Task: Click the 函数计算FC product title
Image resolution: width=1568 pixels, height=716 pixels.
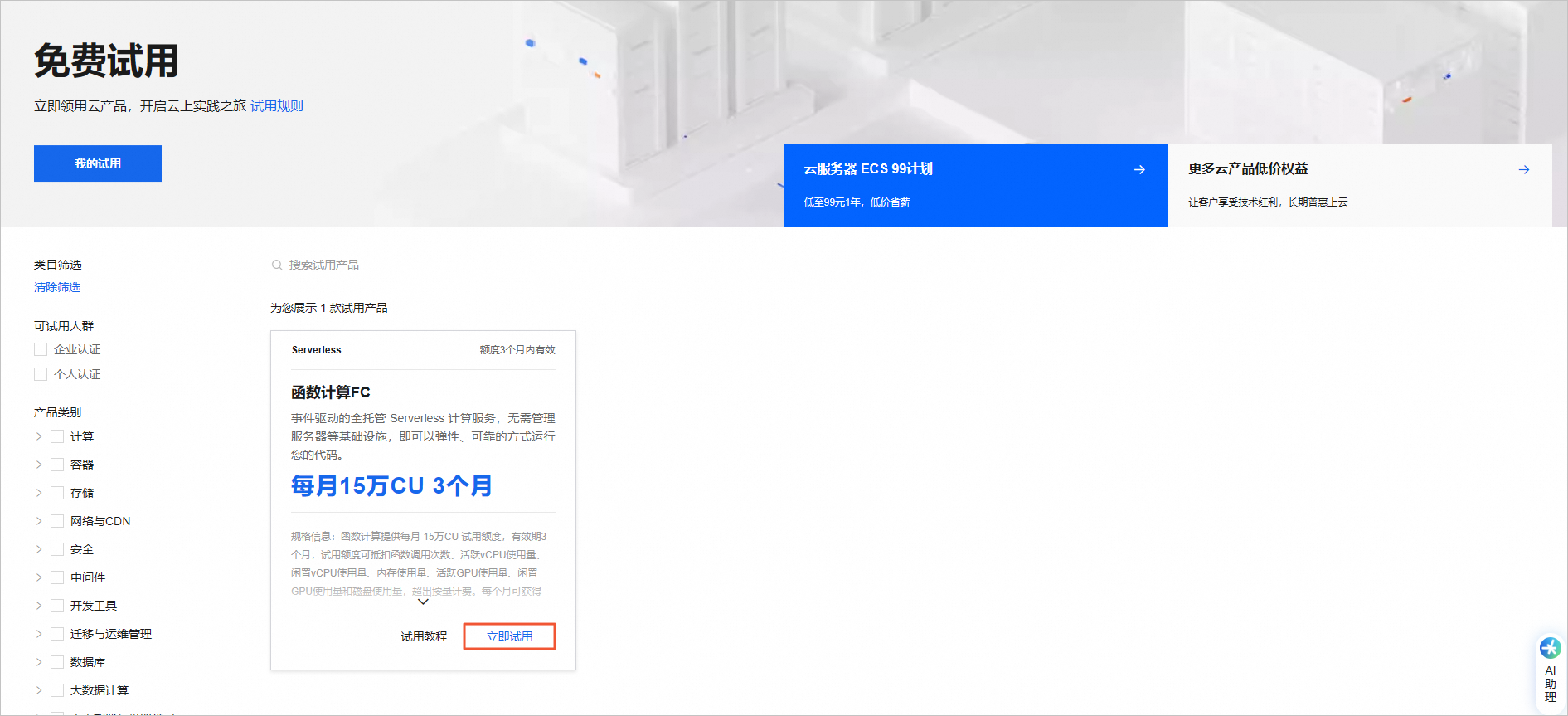Action: click(x=331, y=392)
